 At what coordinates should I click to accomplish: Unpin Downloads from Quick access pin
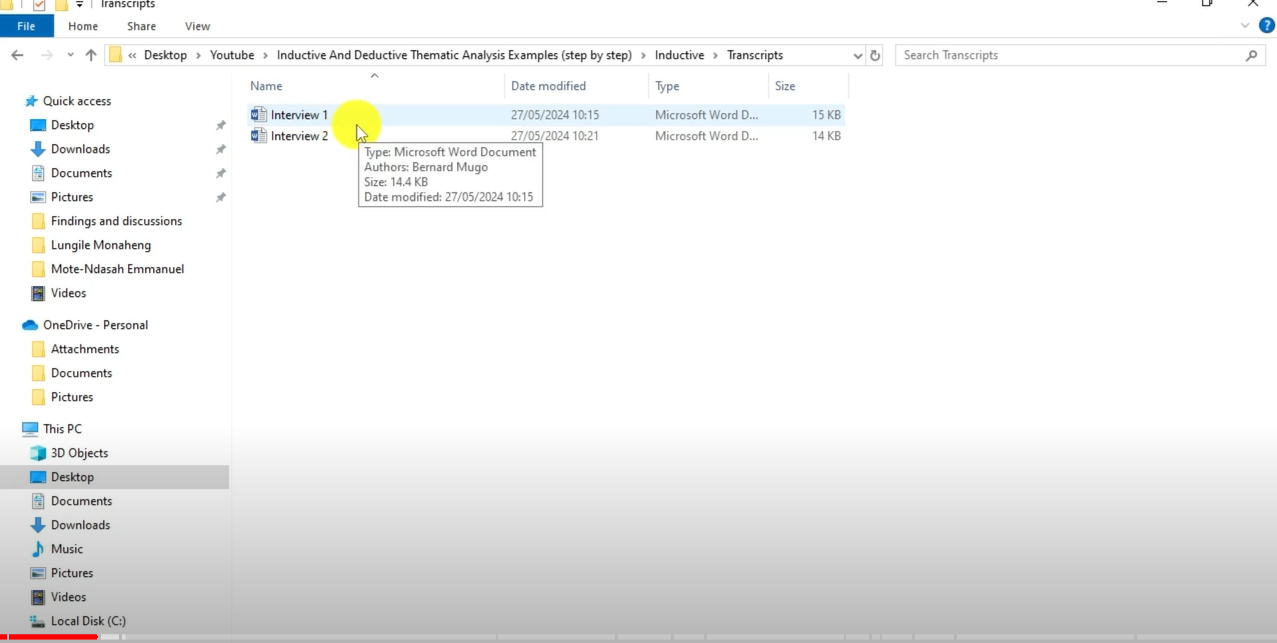tap(220, 149)
